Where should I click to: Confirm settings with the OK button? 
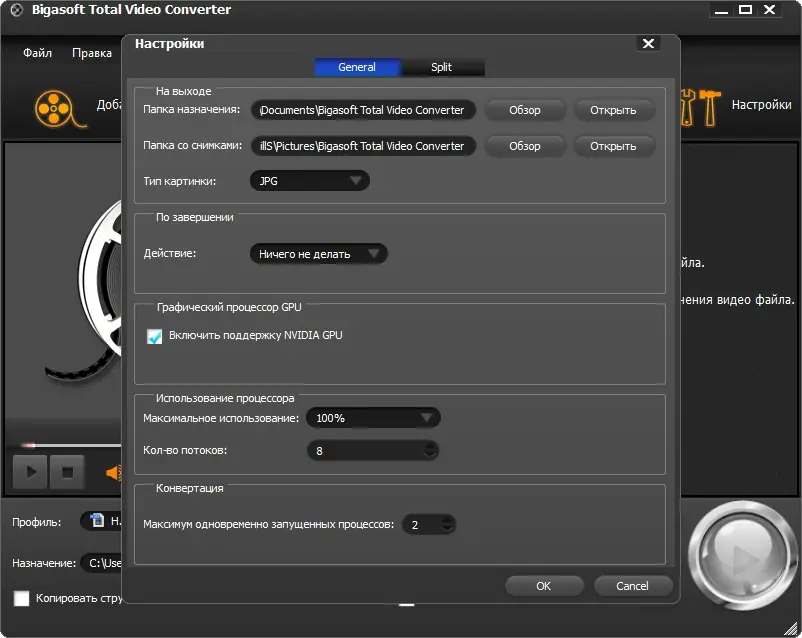544,586
